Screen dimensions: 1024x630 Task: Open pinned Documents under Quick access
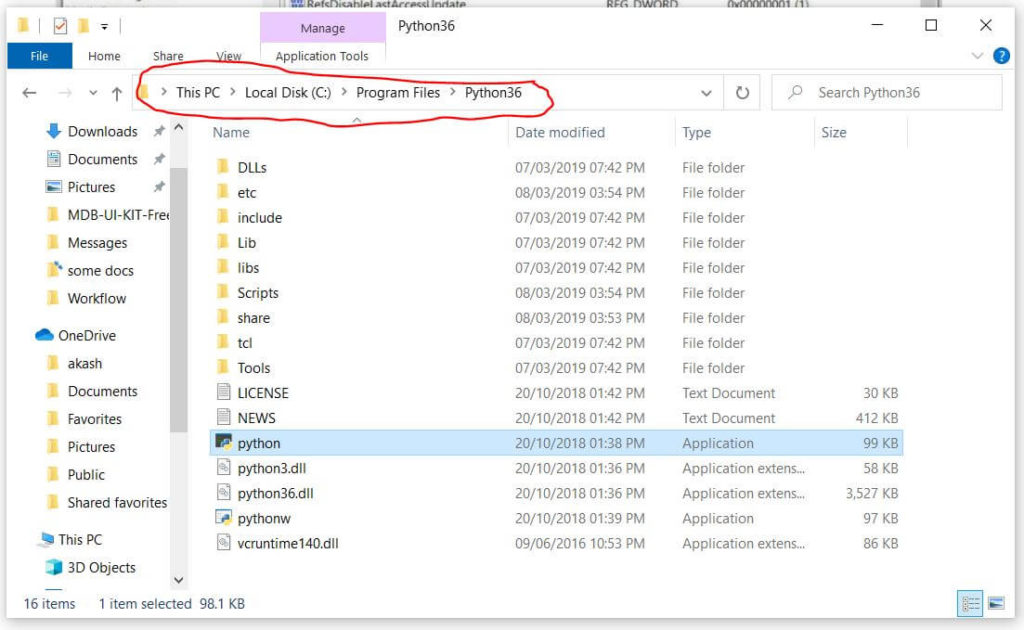coord(103,159)
